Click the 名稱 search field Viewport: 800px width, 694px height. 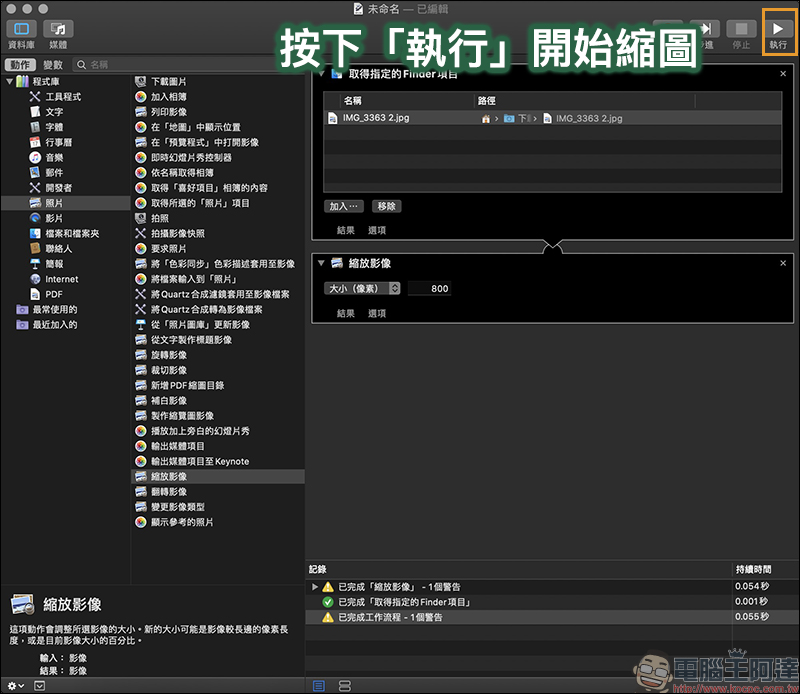[184, 65]
